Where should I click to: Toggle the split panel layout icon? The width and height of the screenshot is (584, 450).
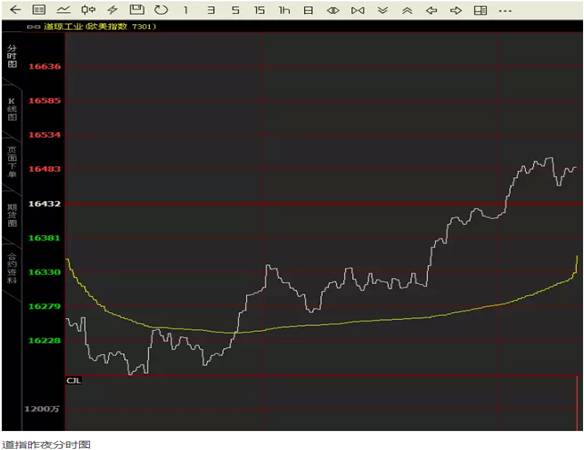coord(480,10)
